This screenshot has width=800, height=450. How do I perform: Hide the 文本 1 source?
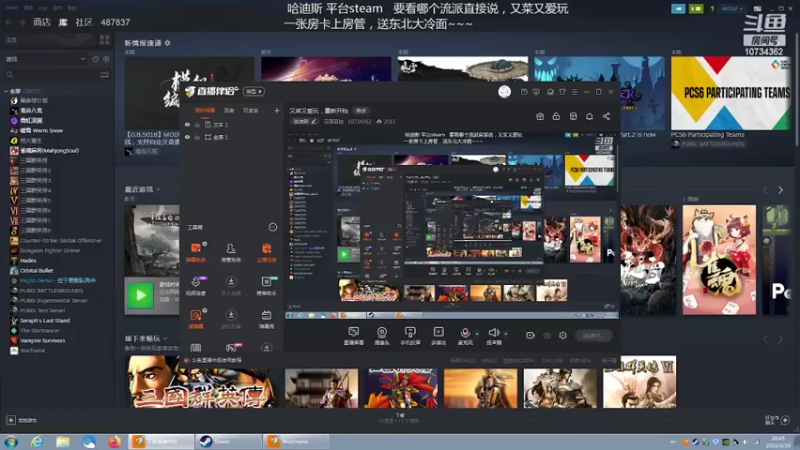(x=187, y=124)
